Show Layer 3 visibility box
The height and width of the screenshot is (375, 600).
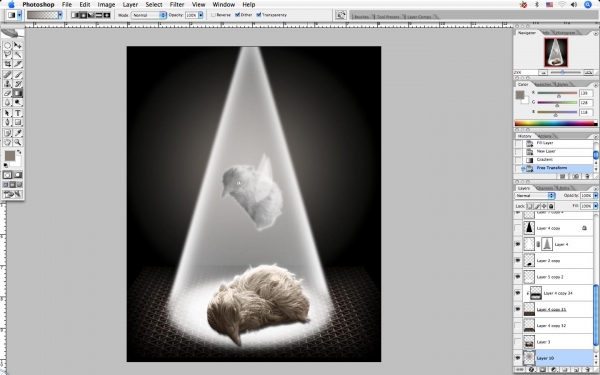518,342
